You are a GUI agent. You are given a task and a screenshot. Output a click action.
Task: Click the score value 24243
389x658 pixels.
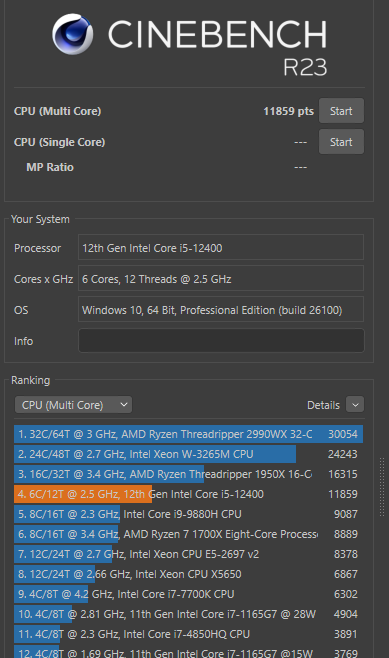coord(343,454)
